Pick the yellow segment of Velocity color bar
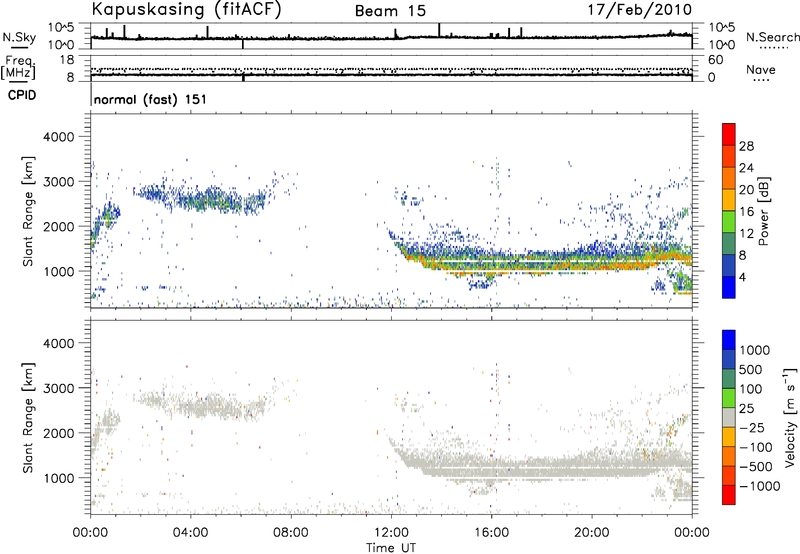 (x=729, y=437)
